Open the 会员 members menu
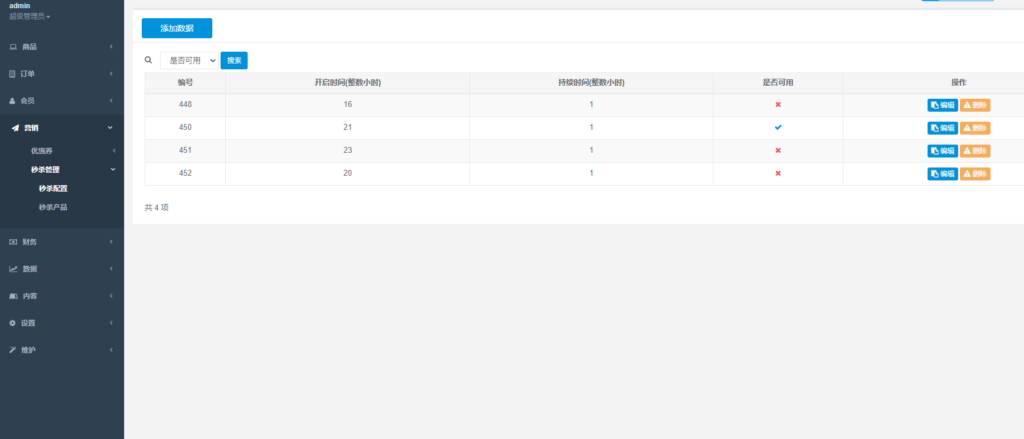The width and height of the screenshot is (1024, 439). [x=30, y=101]
